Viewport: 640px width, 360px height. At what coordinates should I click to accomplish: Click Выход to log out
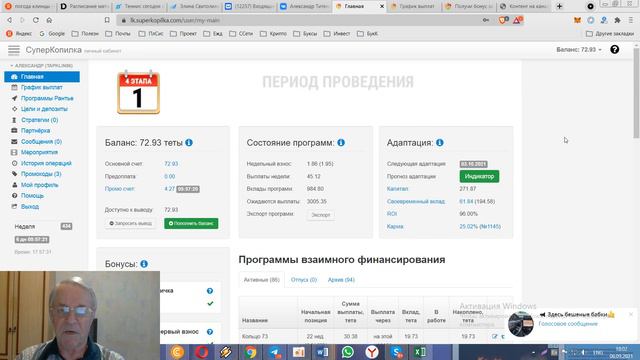(x=30, y=207)
